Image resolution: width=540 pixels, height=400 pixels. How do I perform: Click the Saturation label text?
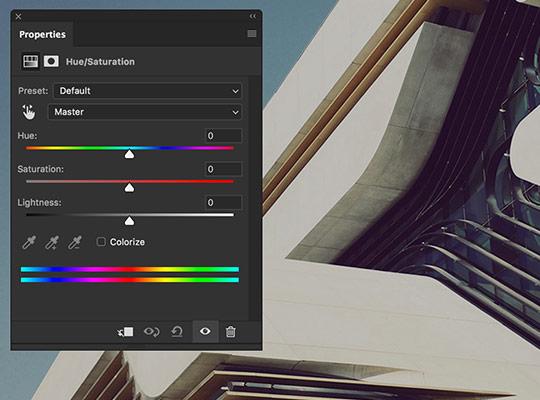[x=41, y=169]
